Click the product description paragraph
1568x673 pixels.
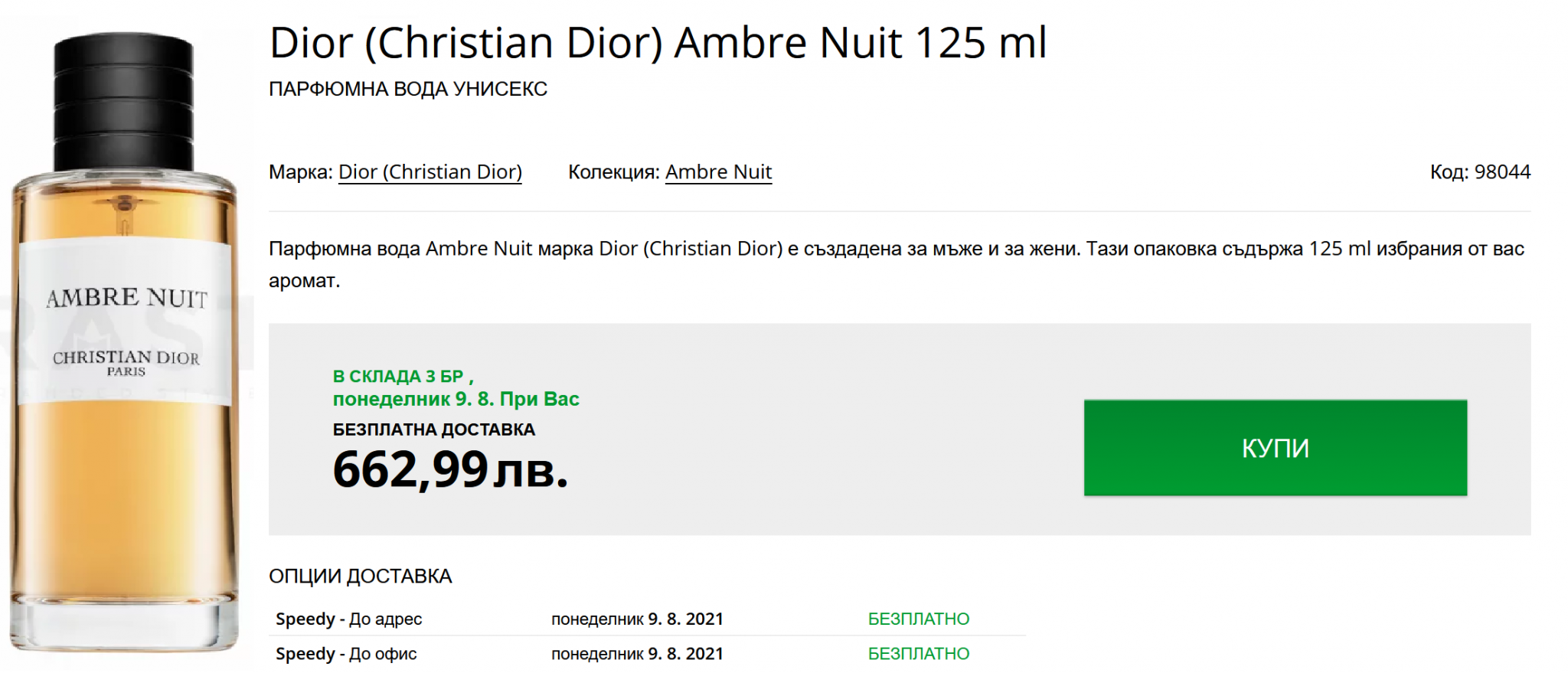tap(897, 264)
